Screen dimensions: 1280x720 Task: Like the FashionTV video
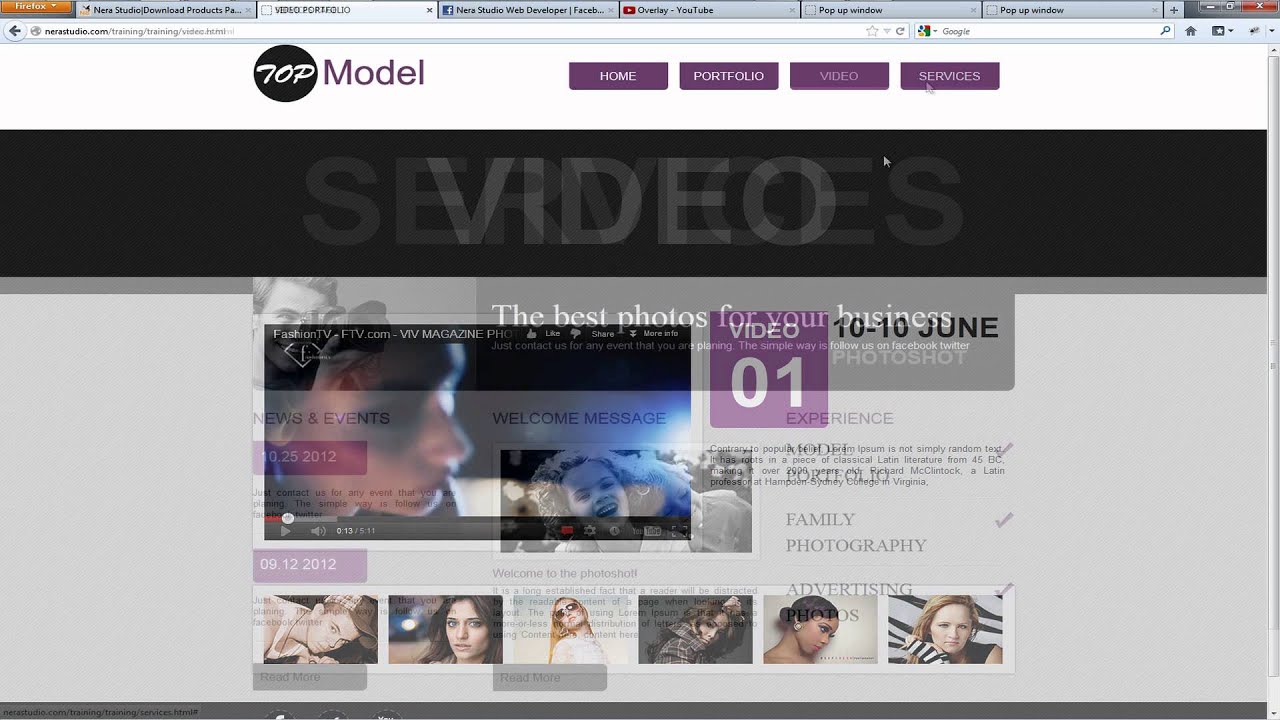coord(545,333)
